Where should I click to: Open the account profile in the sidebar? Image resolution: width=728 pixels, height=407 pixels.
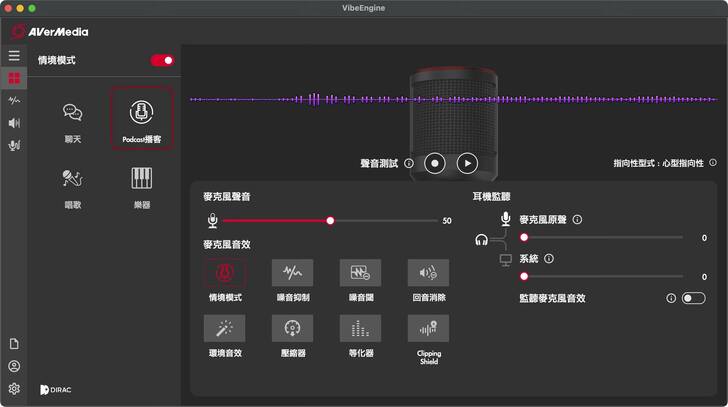tap(14, 366)
